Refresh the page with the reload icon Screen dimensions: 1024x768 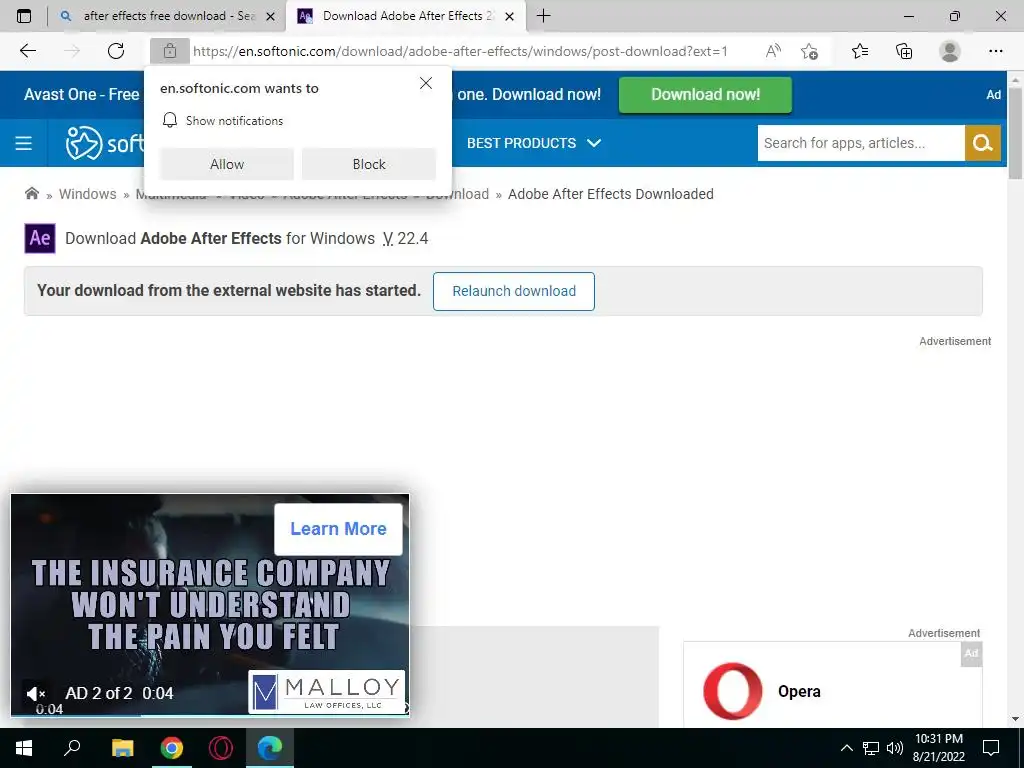[116, 51]
